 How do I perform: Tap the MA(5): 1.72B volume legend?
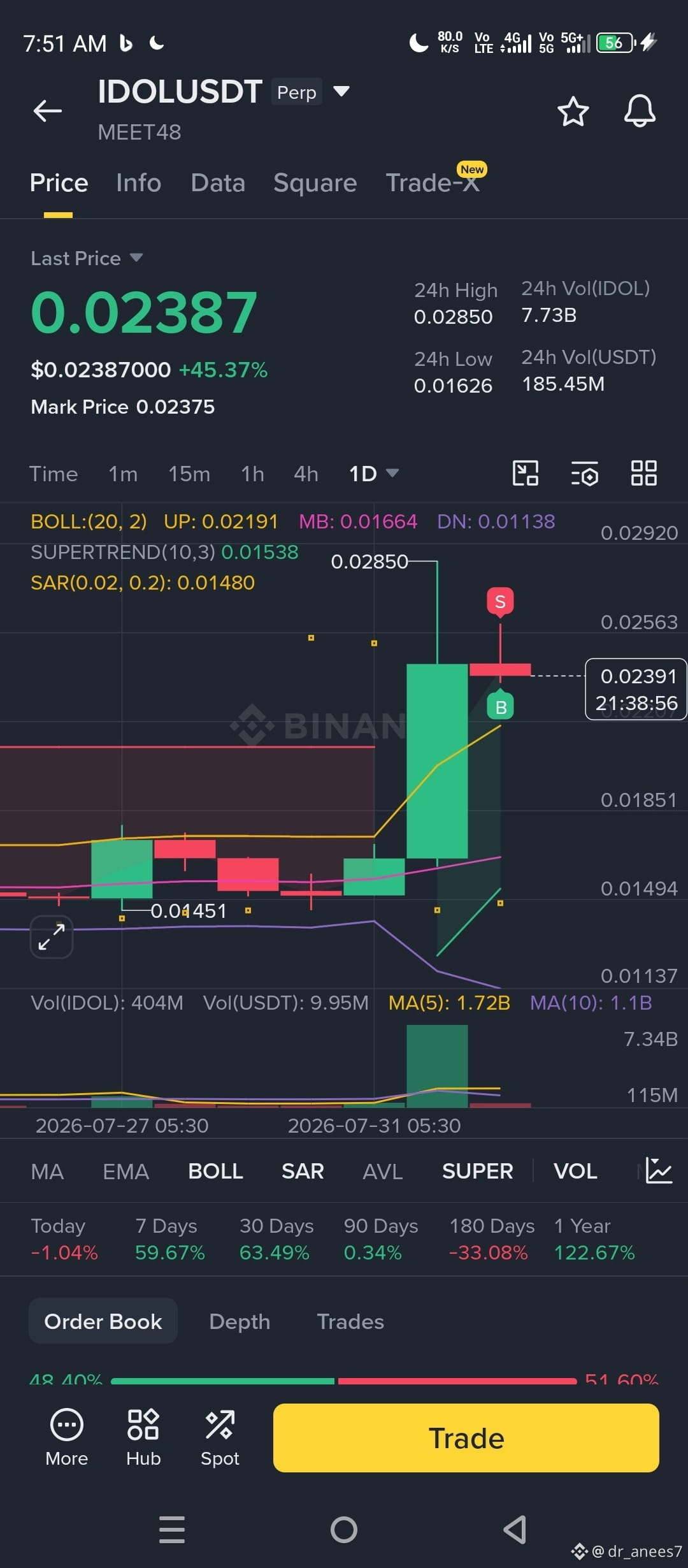tap(449, 1003)
